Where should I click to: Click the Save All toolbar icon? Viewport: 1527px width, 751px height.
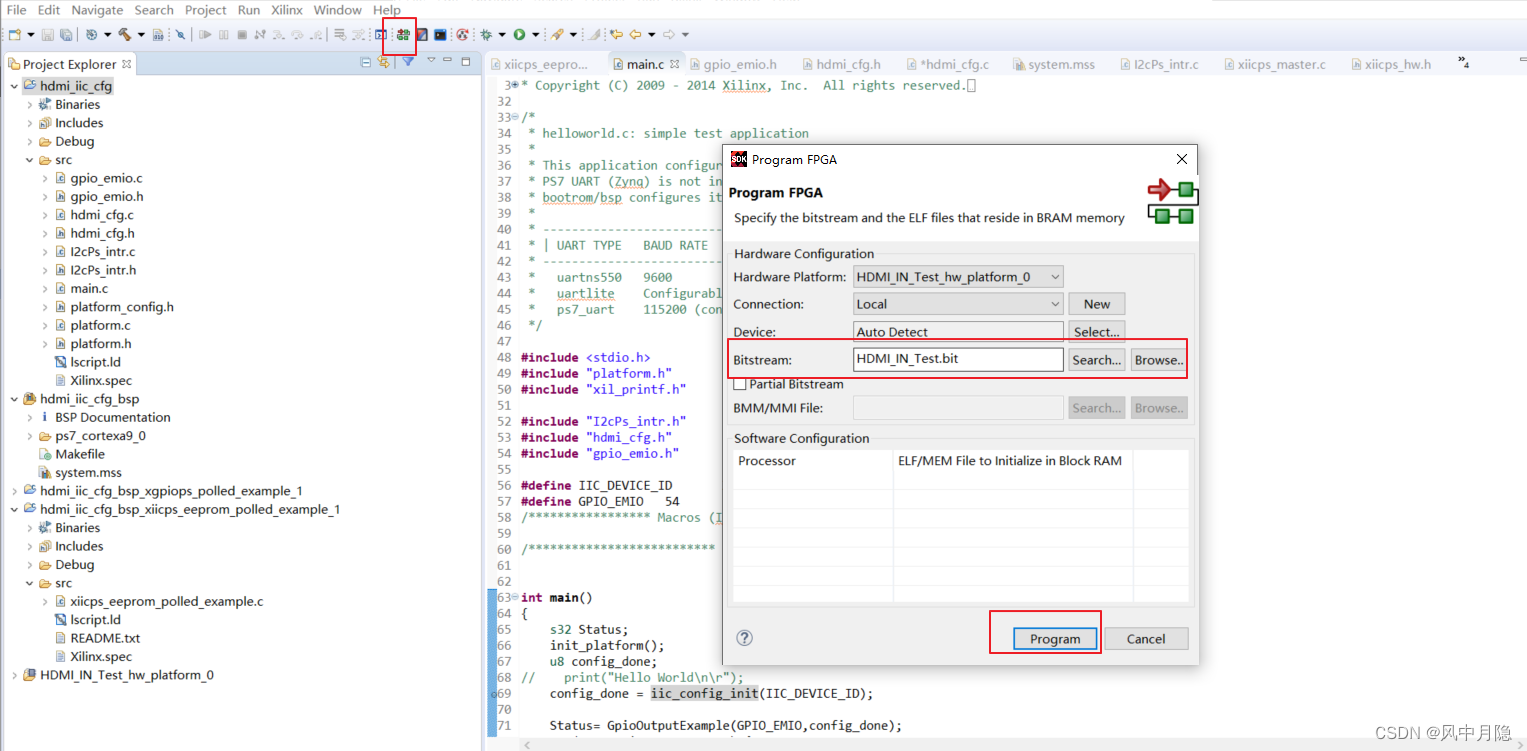[x=66, y=34]
